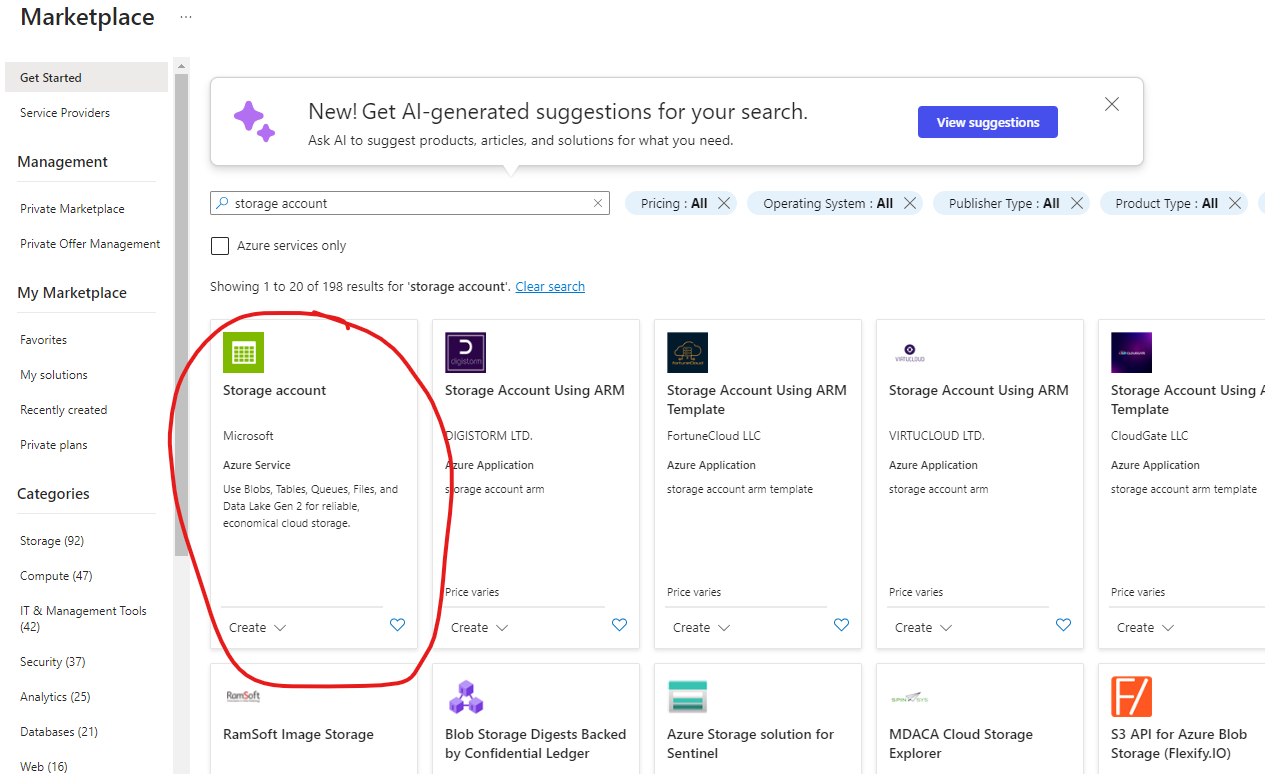Screen dimensions: 1265x774
Task: Favorite the Microsoft Storage account card
Action: [x=397, y=625]
